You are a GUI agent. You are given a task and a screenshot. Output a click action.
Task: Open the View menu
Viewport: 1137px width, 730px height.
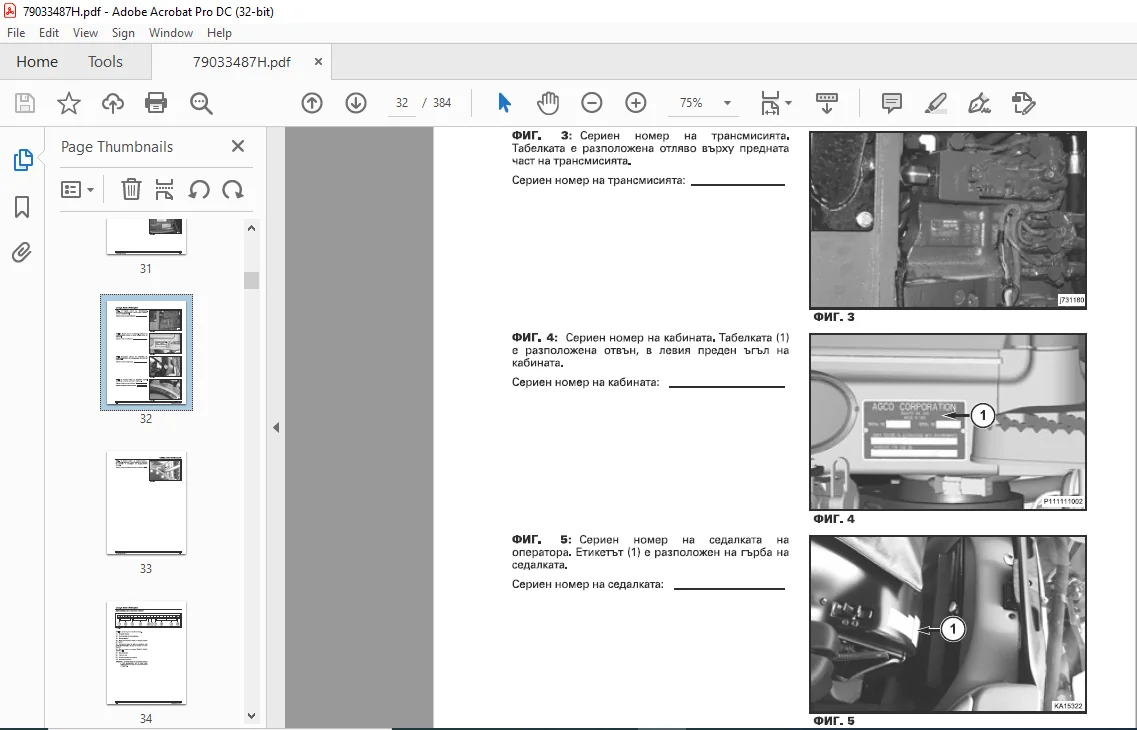pos(85,33)
